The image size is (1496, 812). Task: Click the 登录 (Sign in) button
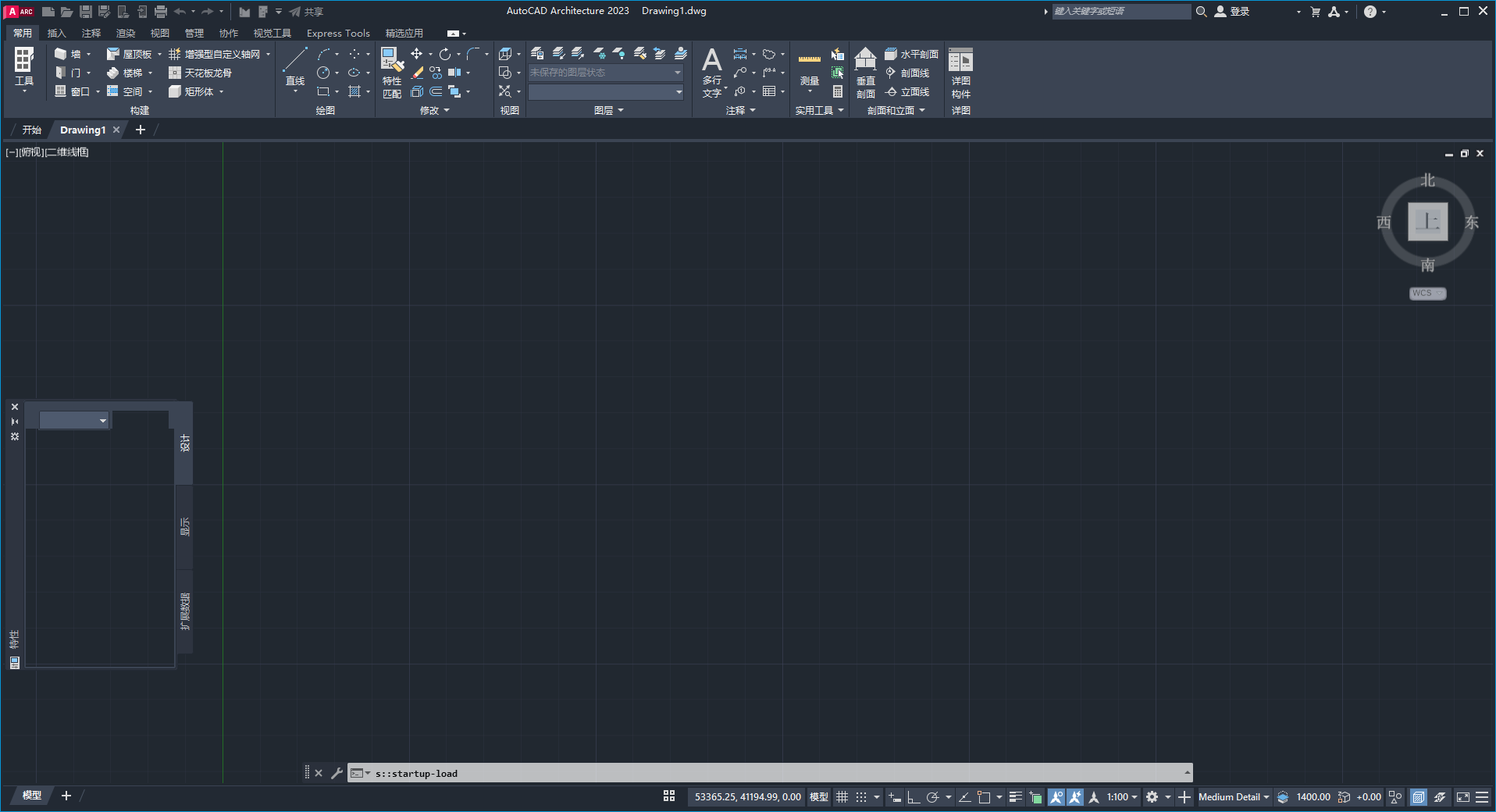coord(1232,12)
